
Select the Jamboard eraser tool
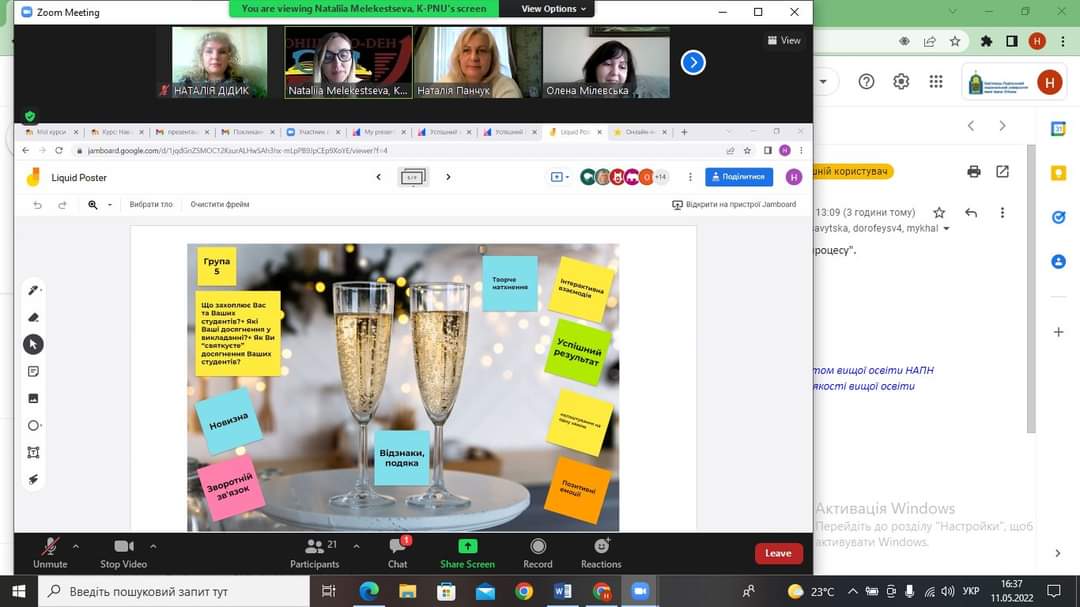[x=33, y=317]
